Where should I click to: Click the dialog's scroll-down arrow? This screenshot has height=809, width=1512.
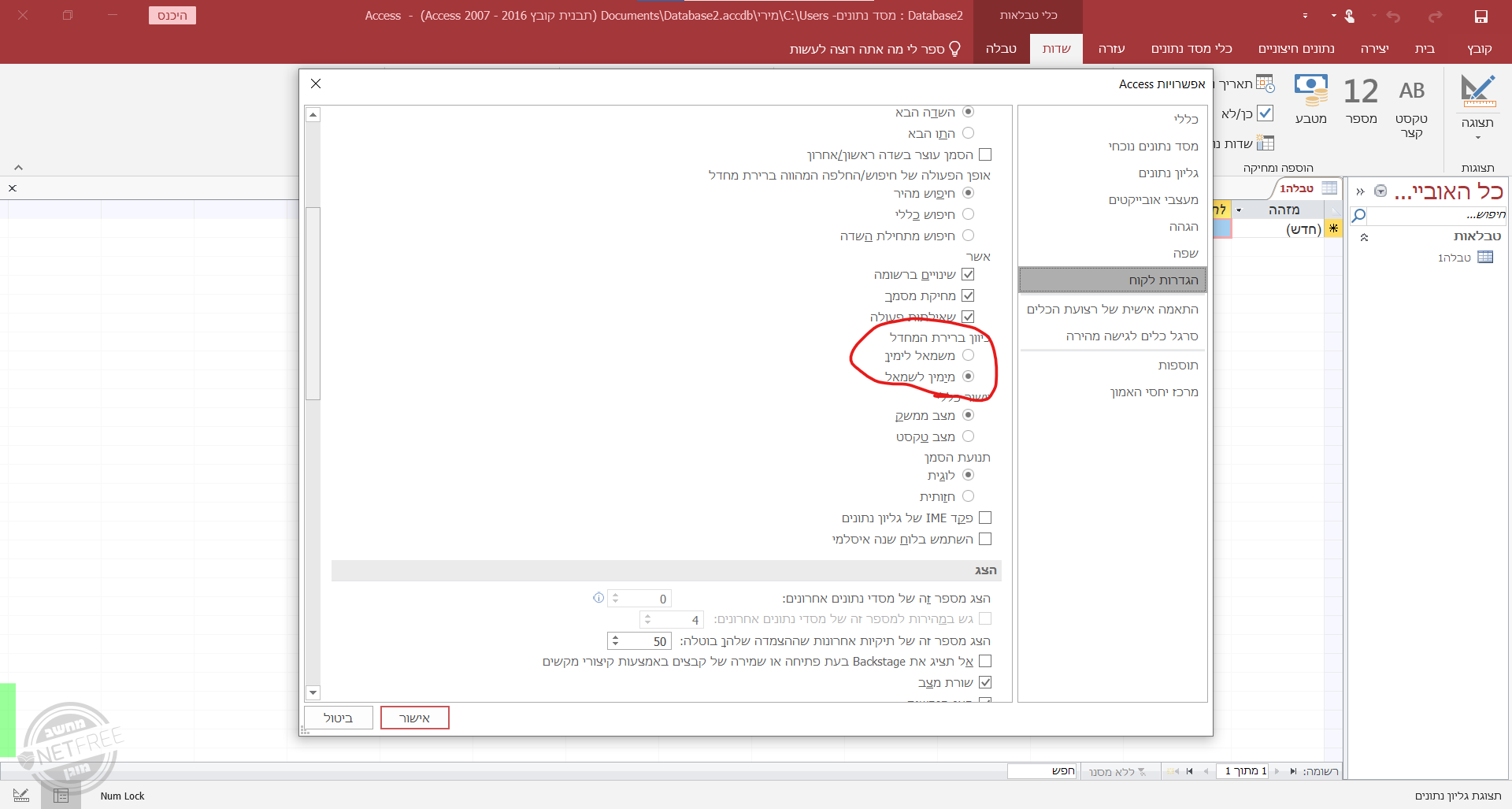tap(313, 693)
